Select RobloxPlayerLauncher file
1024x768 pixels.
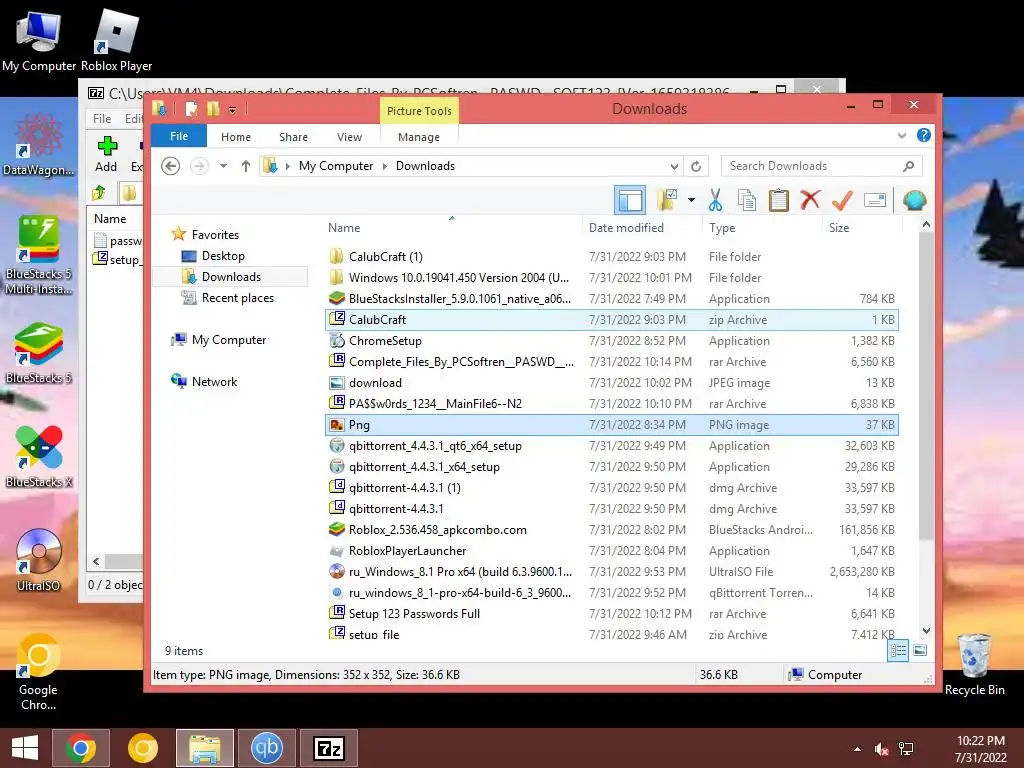(x=611, y=551)
